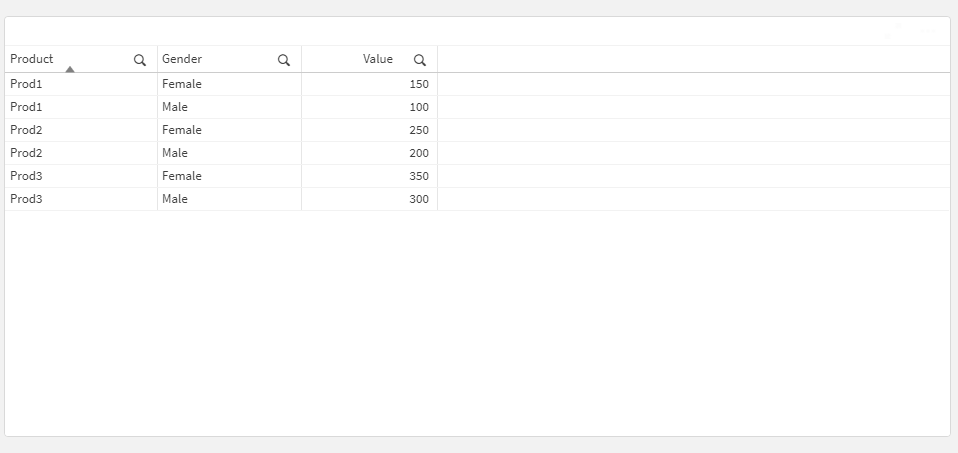This screenshot has width=958, height=453.
Task: Click the value 300 cell
Action: [419, 199]
